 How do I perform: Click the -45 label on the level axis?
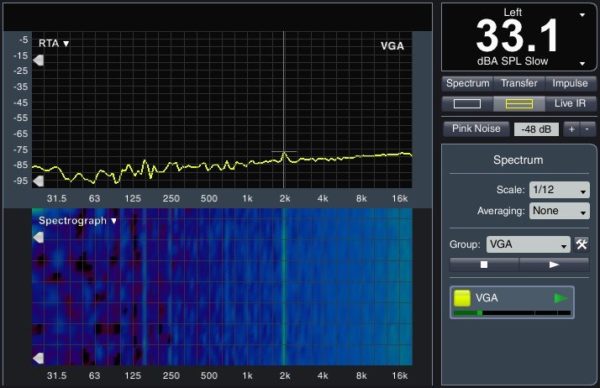coord(21,103)
